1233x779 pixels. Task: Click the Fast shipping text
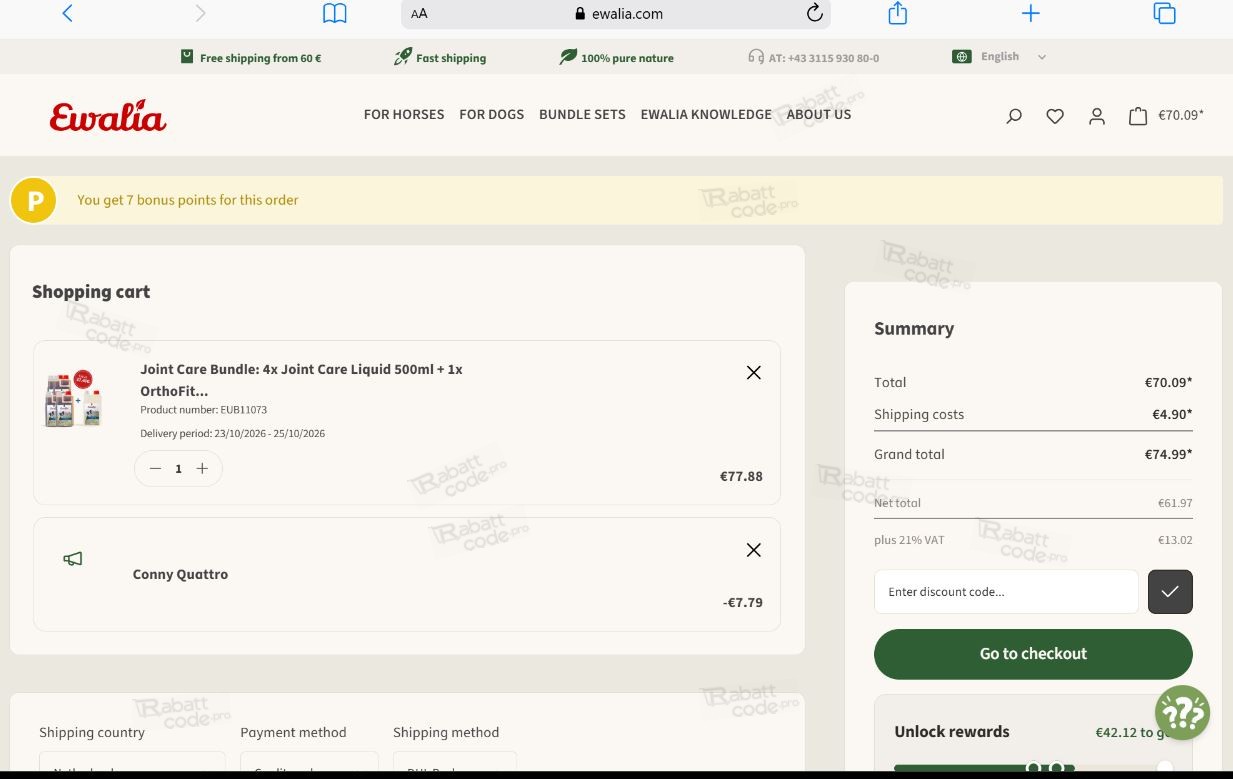pos(451,58)
